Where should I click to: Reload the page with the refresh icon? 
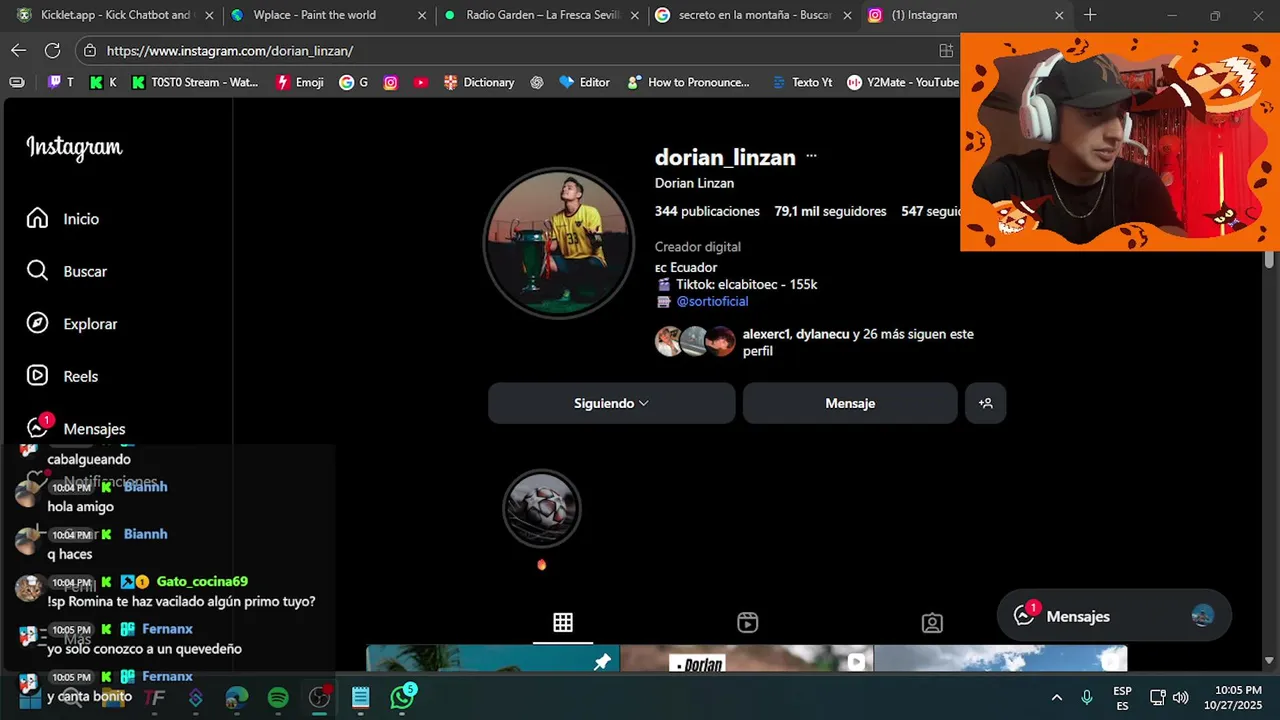coord(53,50)
